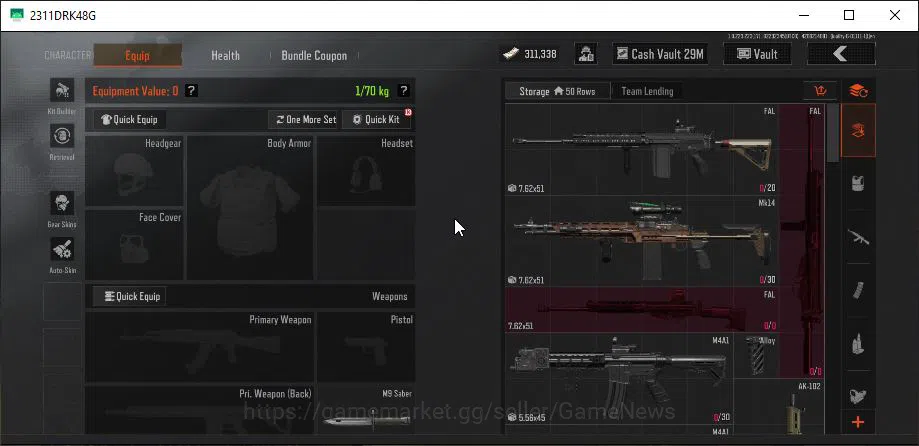Filter storage by ammunition bullets
Image resolution: width=919 pixels, height=446 pixels.
(x=859, y=343)
